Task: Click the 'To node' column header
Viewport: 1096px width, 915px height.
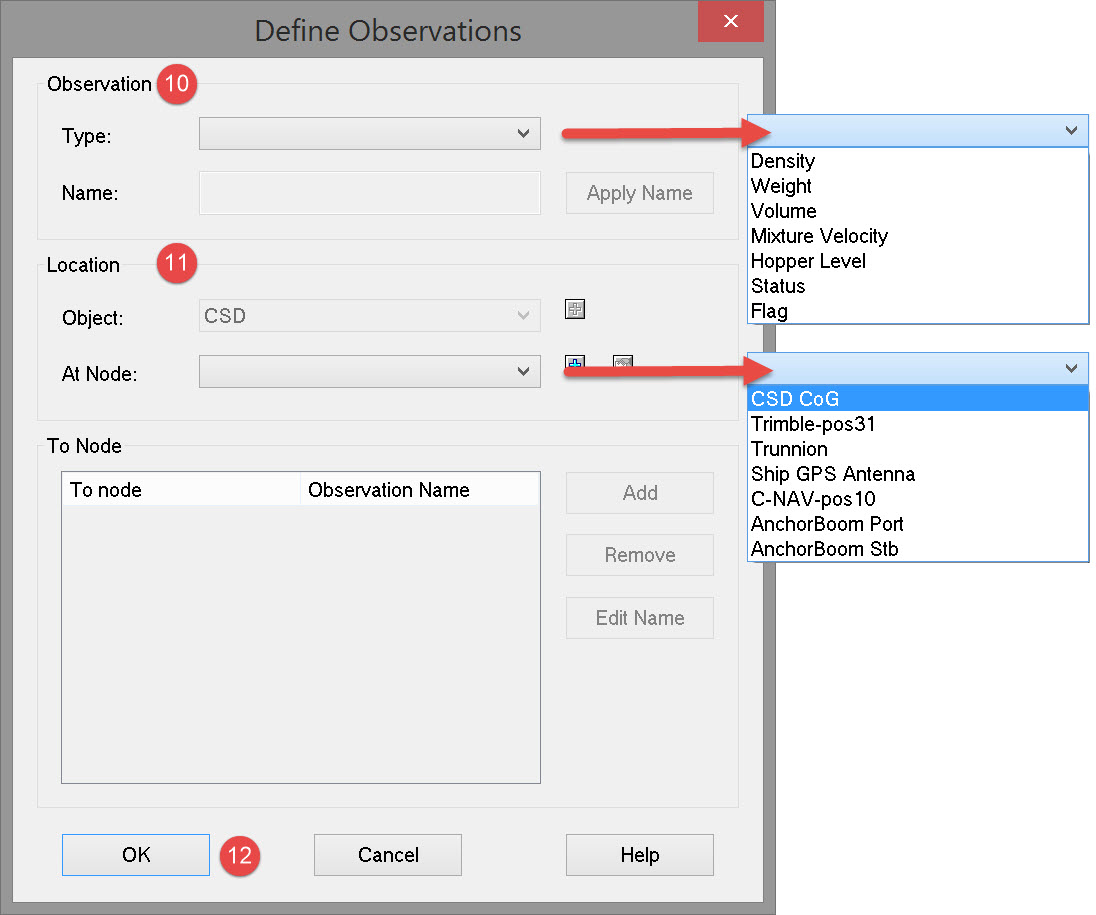Action: pyautogui.click(x=181, y=489)
